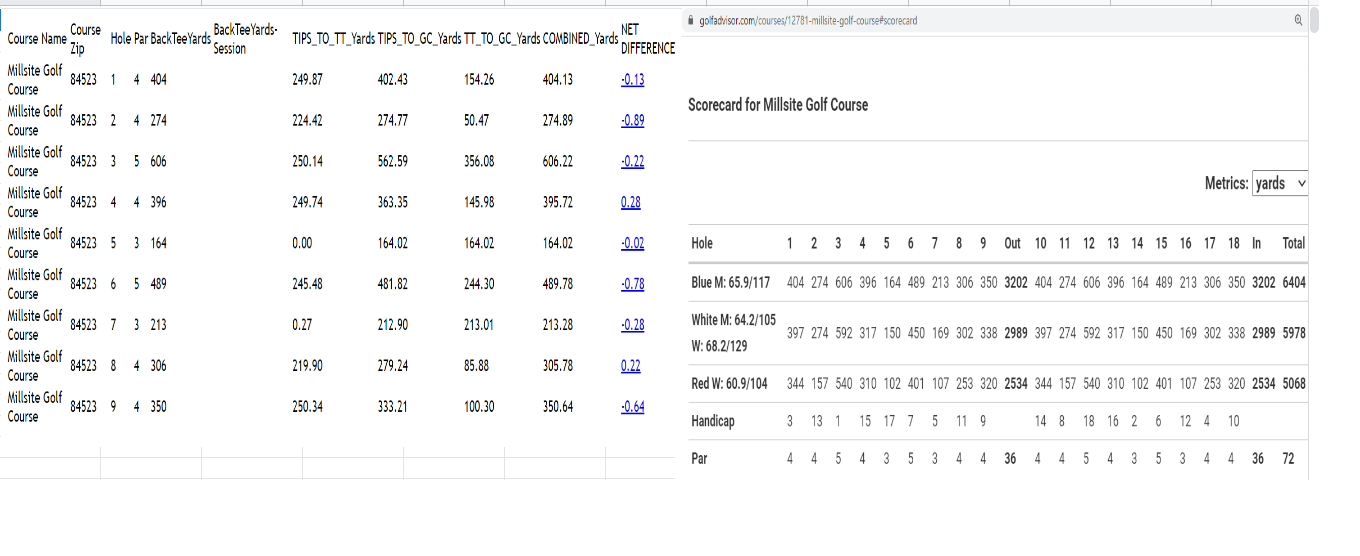The width and height of the screenshot is (1360, 556).
Task: Open the Metrics yards dropdown
Action: [x=1279, y=184]
